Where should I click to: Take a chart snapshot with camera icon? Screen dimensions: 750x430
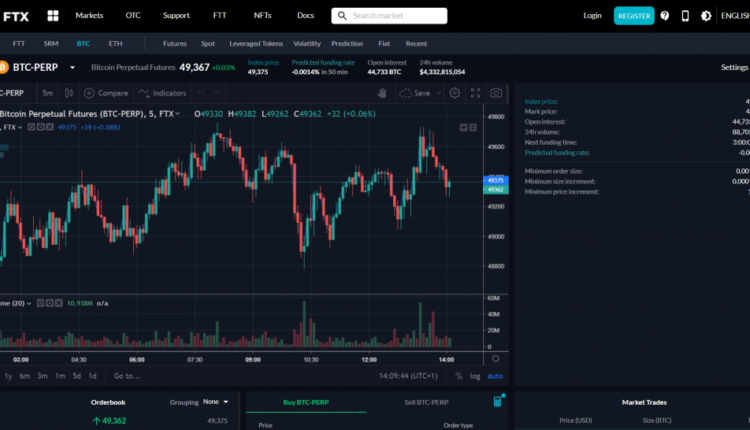494,93
